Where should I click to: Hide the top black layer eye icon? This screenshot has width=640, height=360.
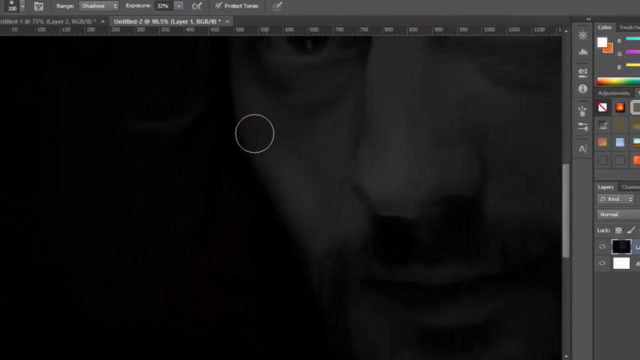click(x=602, y=247)
